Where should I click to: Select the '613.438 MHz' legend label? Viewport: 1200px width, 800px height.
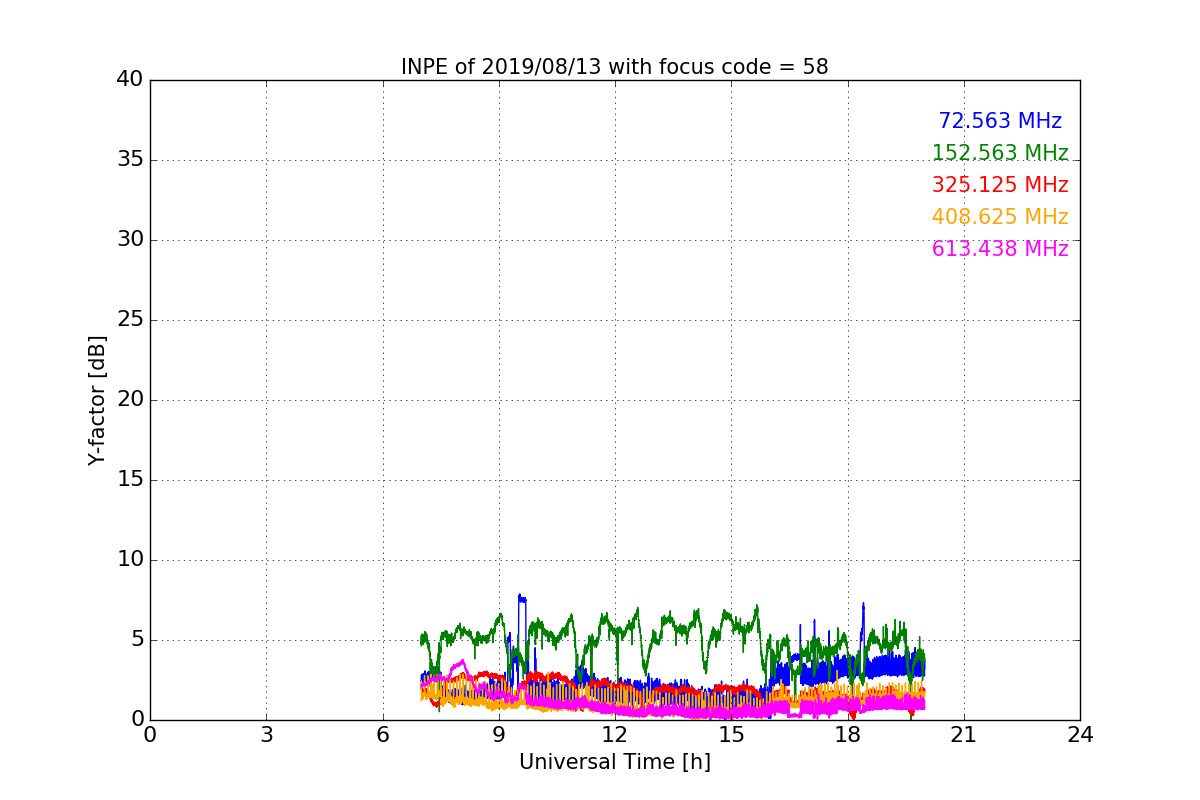(1000, 249)
